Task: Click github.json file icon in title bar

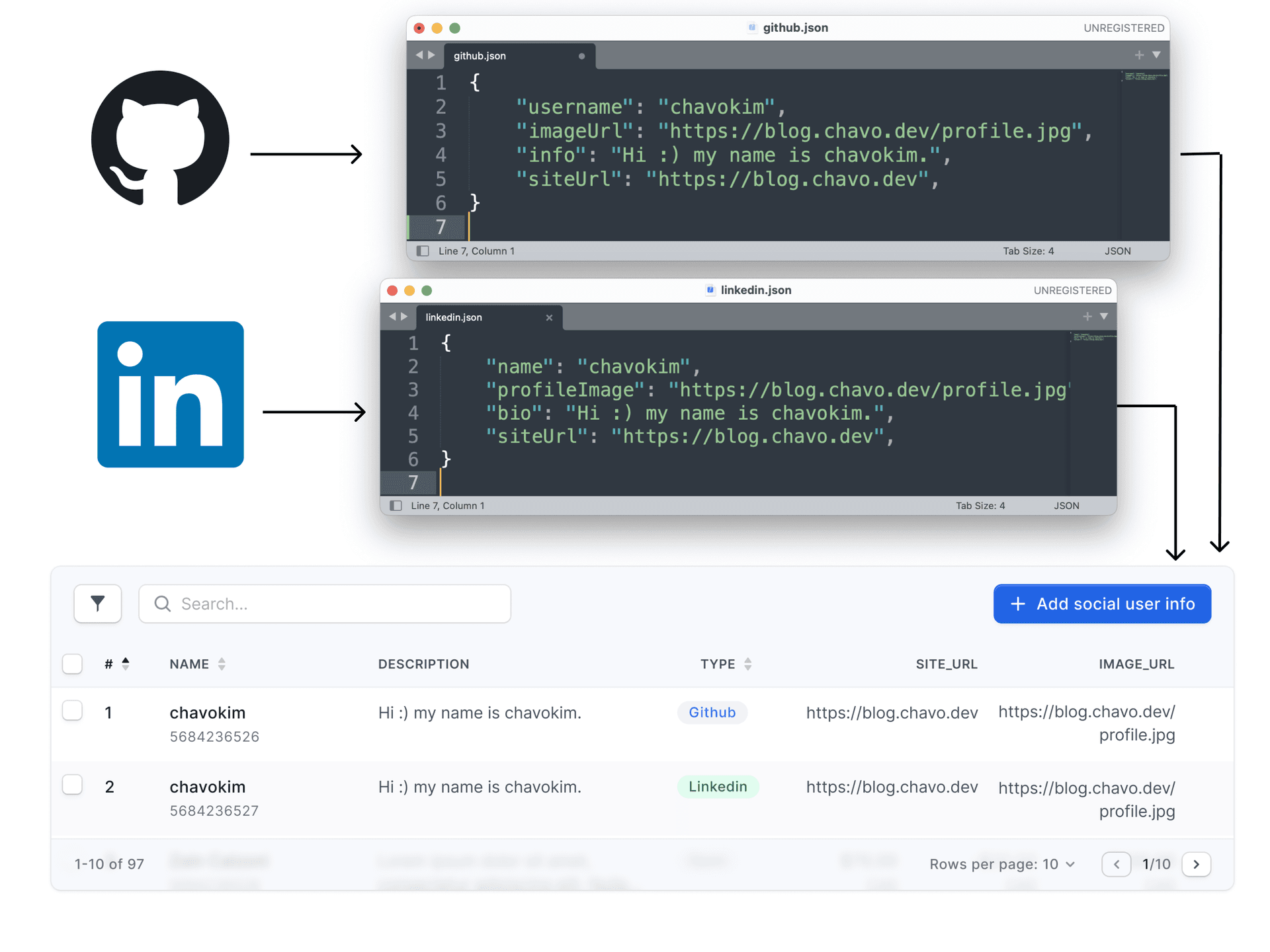Action: 751,28
